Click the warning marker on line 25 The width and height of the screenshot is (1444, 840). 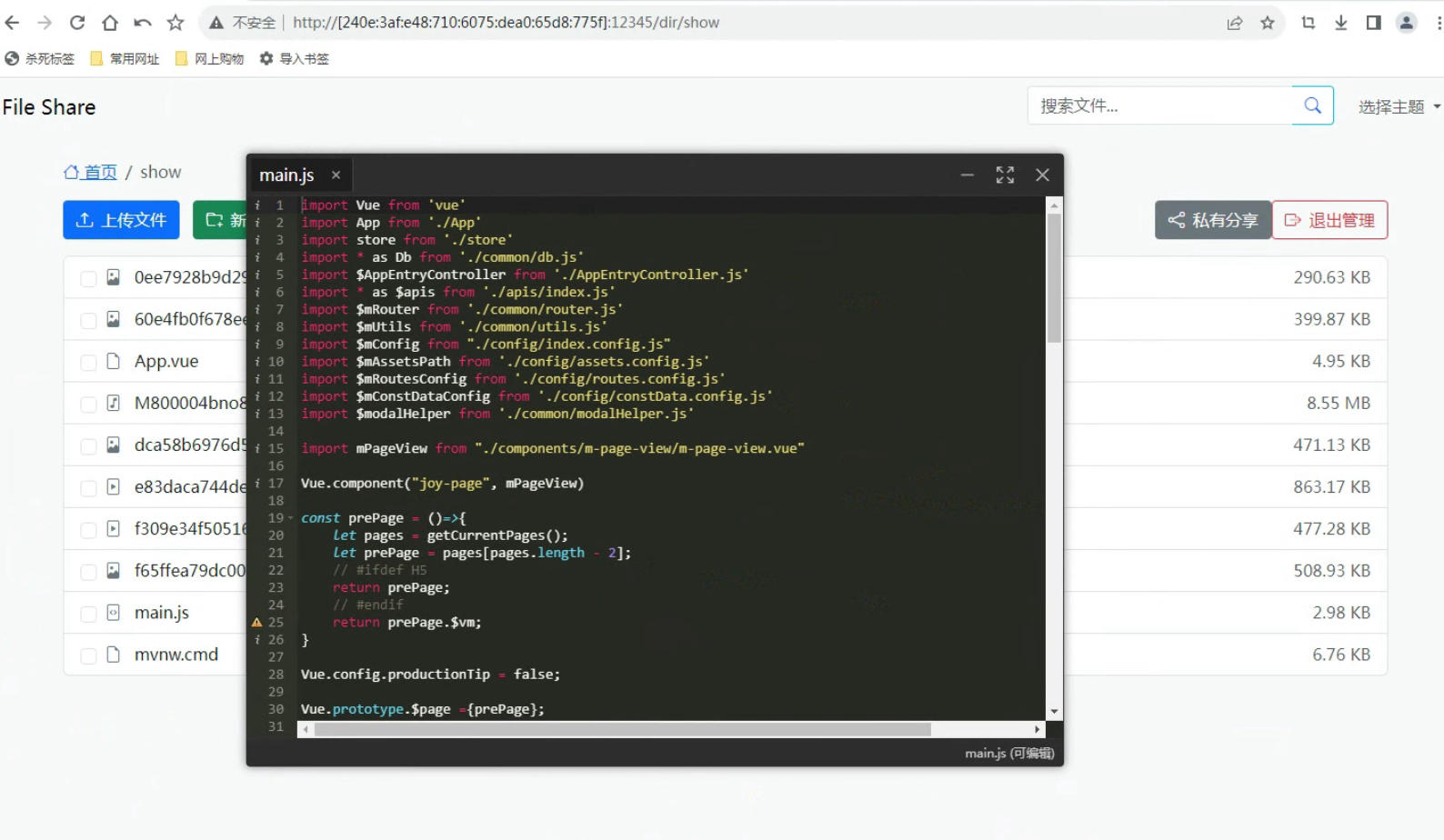(x=256, y=623)
